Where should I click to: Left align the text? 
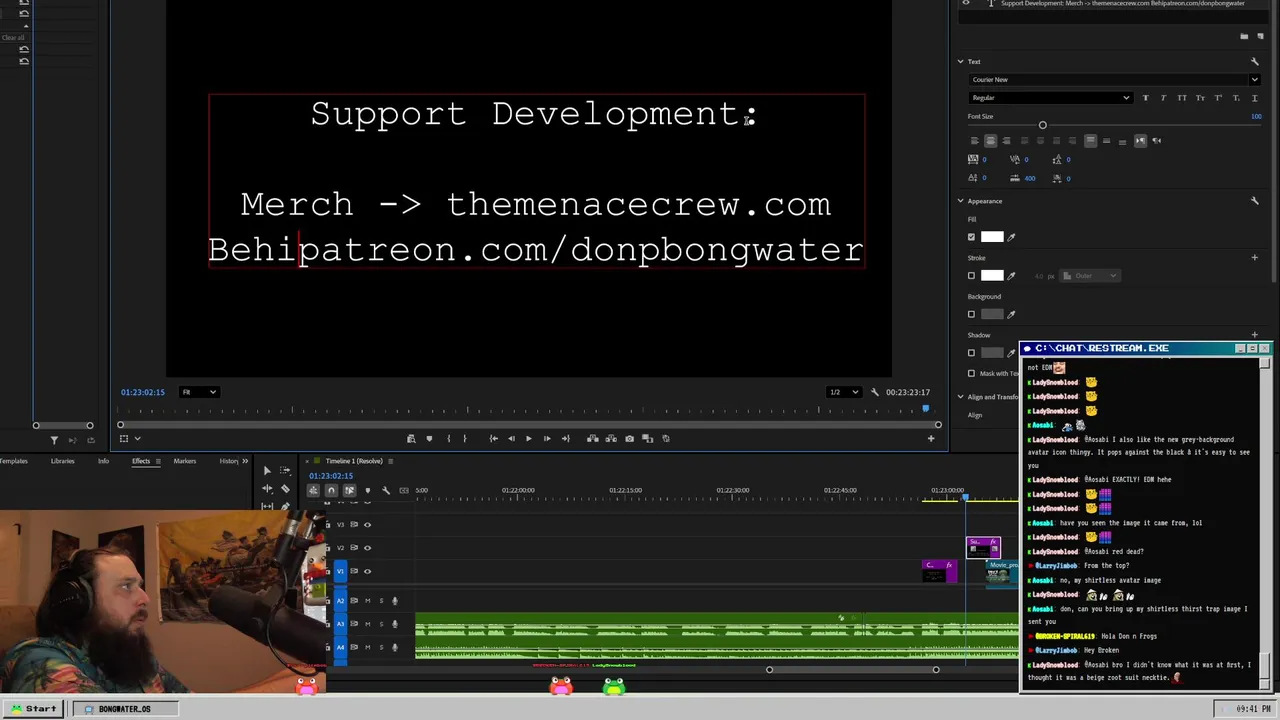[x=974, y=141]
